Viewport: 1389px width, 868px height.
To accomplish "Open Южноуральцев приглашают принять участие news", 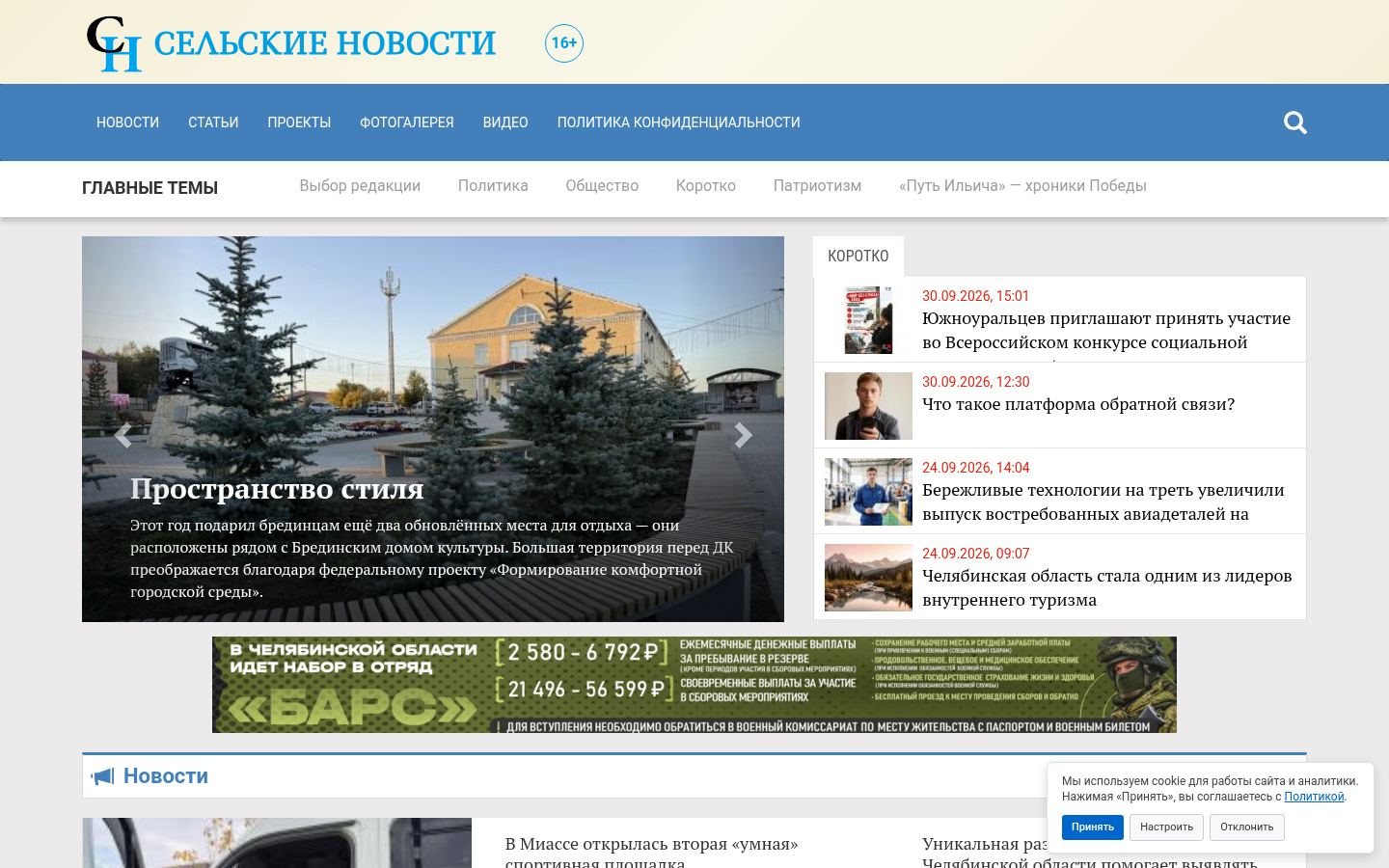I will [x=1106, y=330].
